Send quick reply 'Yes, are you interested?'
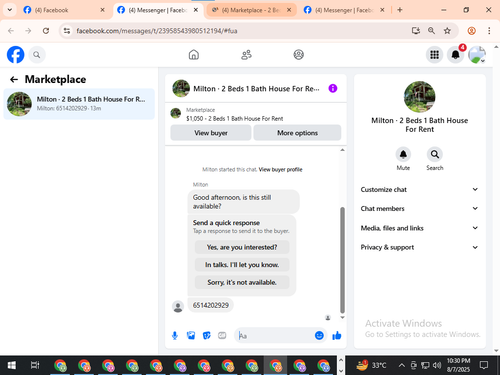This screenshot has width=500, height=375. (242, 247)
